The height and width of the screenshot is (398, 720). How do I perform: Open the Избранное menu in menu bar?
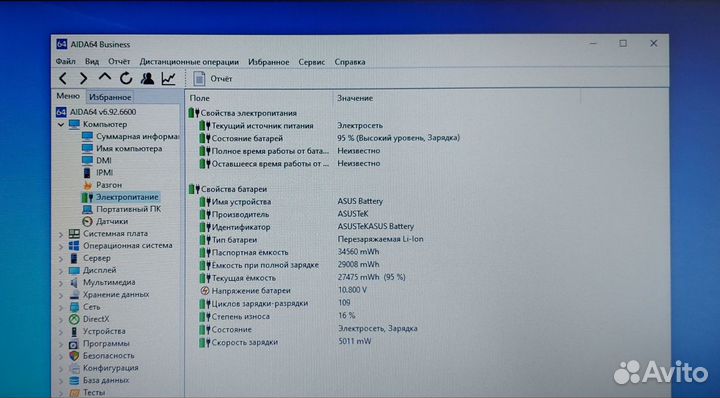[269, 62]
